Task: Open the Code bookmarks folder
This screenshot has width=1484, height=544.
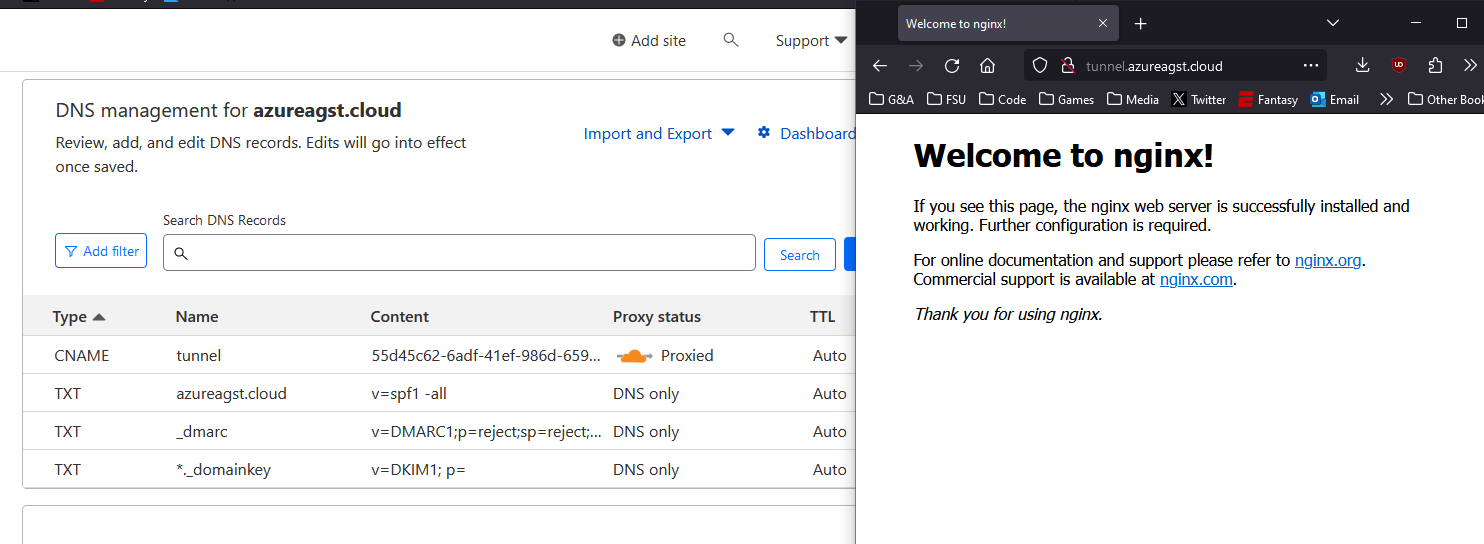Action: [x=1003, y=99]
